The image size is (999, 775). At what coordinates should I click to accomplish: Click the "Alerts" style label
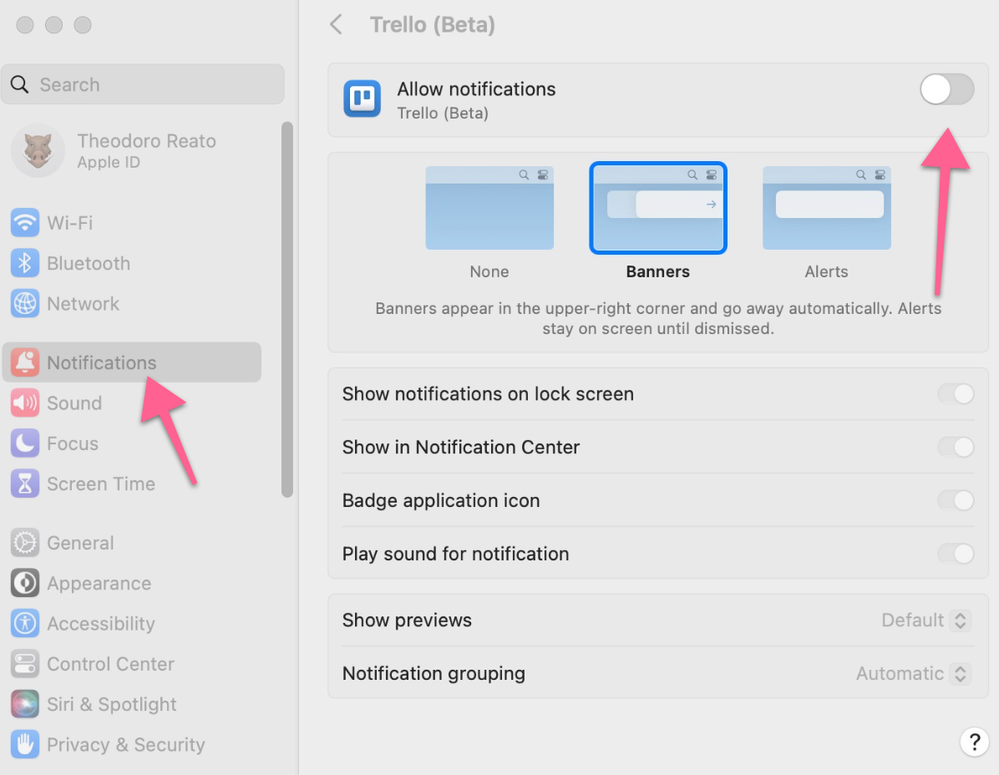[826, 272]
